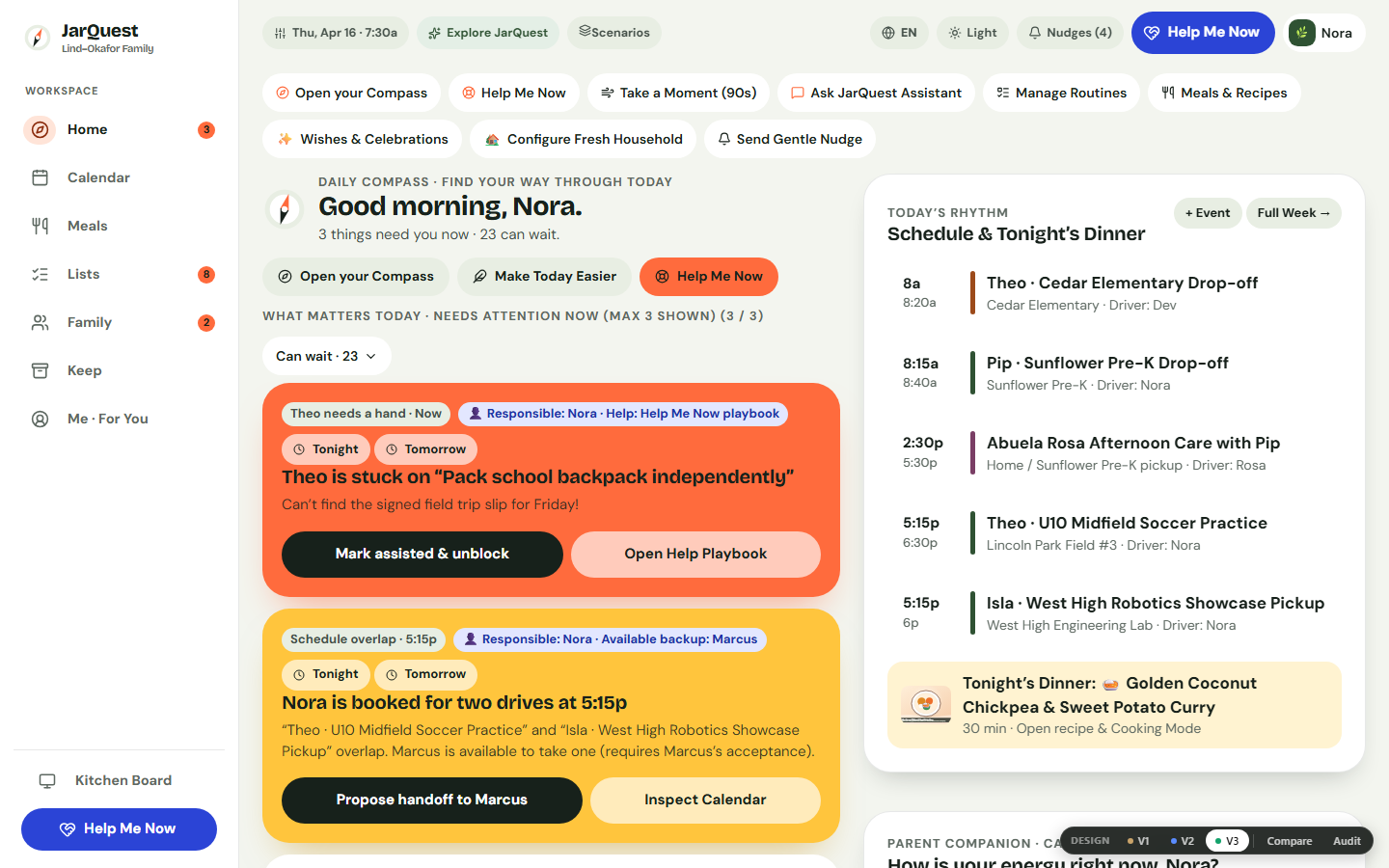Click the Me · For You profile icon

pyautogui.click(x=40, y=419)
